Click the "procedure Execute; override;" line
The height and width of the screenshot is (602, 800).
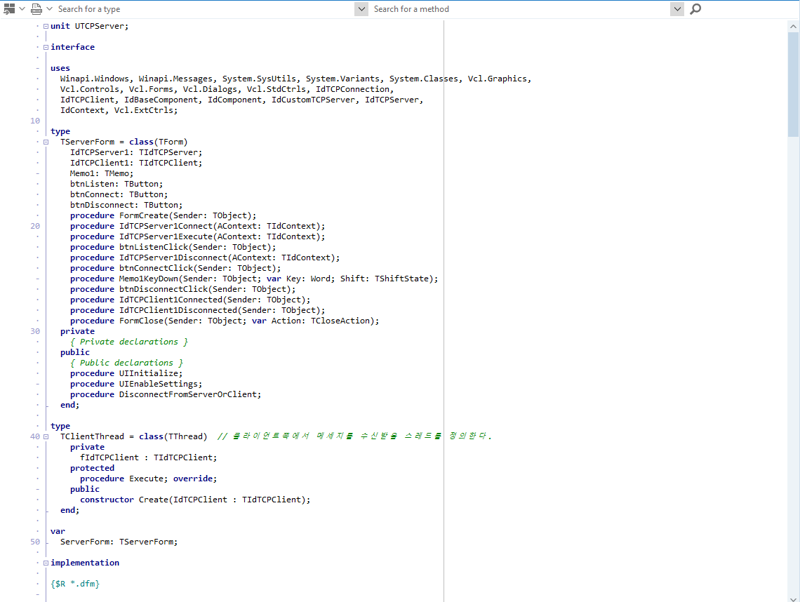tap(148, 479)
